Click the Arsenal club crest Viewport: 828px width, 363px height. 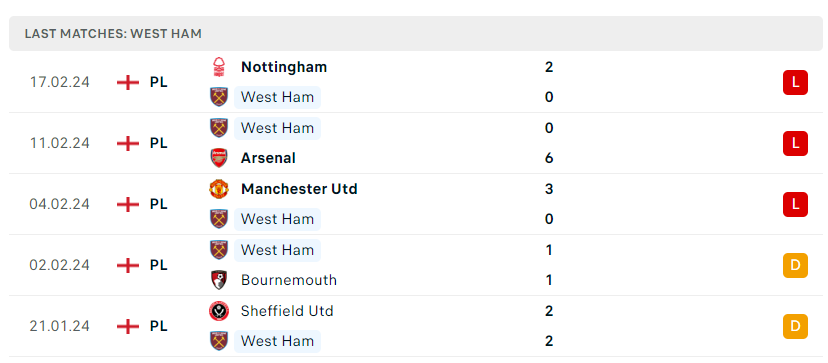219,158
